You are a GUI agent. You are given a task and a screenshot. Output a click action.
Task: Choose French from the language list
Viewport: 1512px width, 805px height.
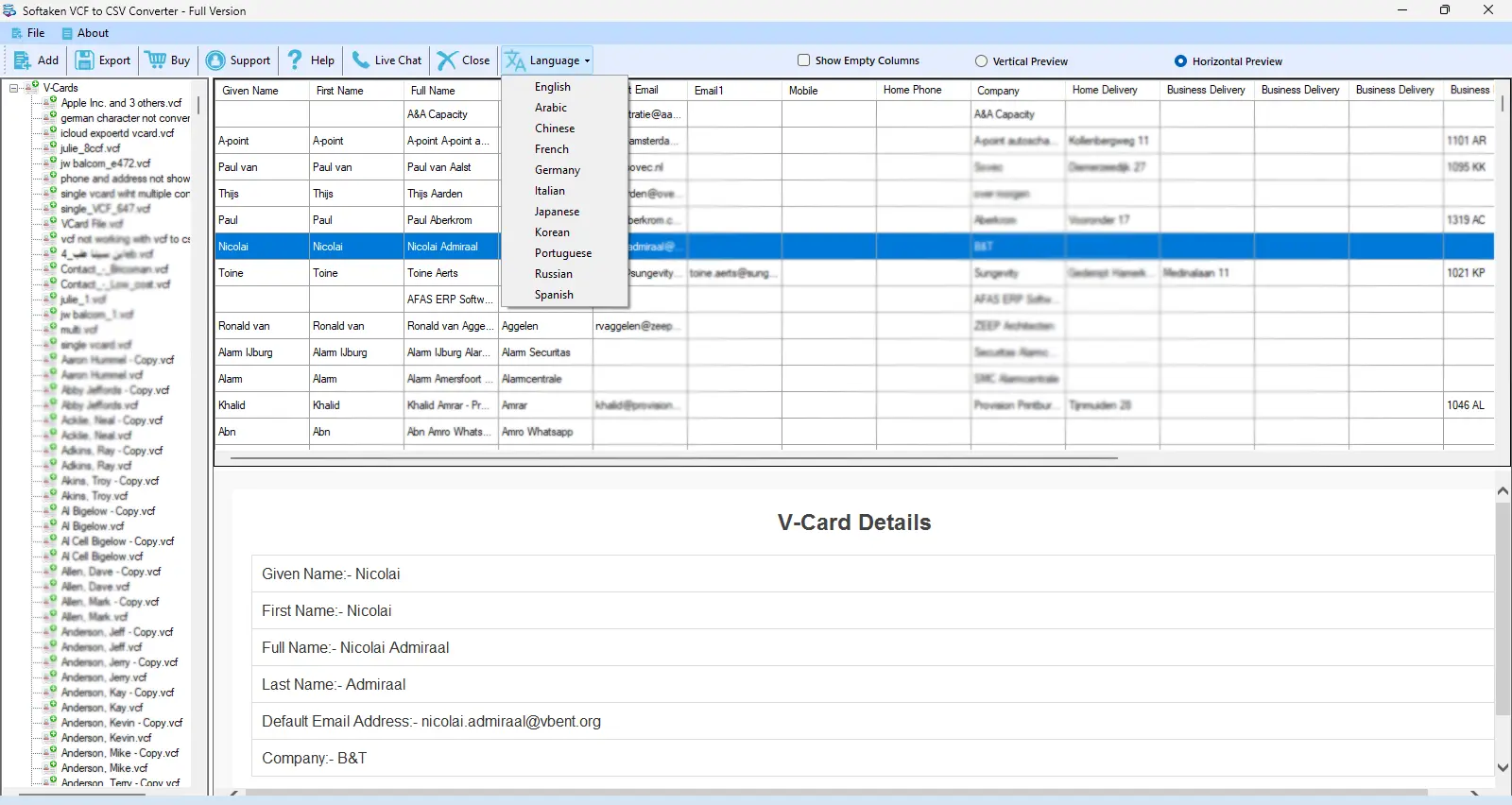(x=552, y=149)
